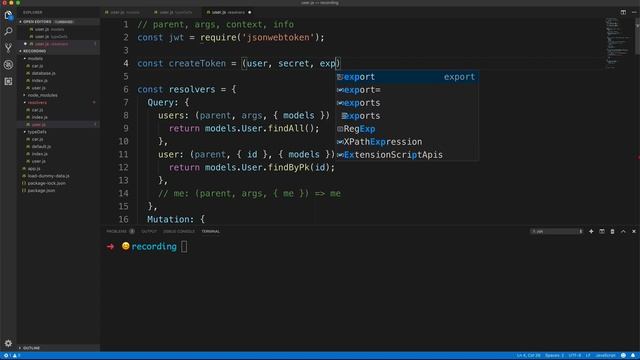Kill terminal with trash icon

pos(612,231)
